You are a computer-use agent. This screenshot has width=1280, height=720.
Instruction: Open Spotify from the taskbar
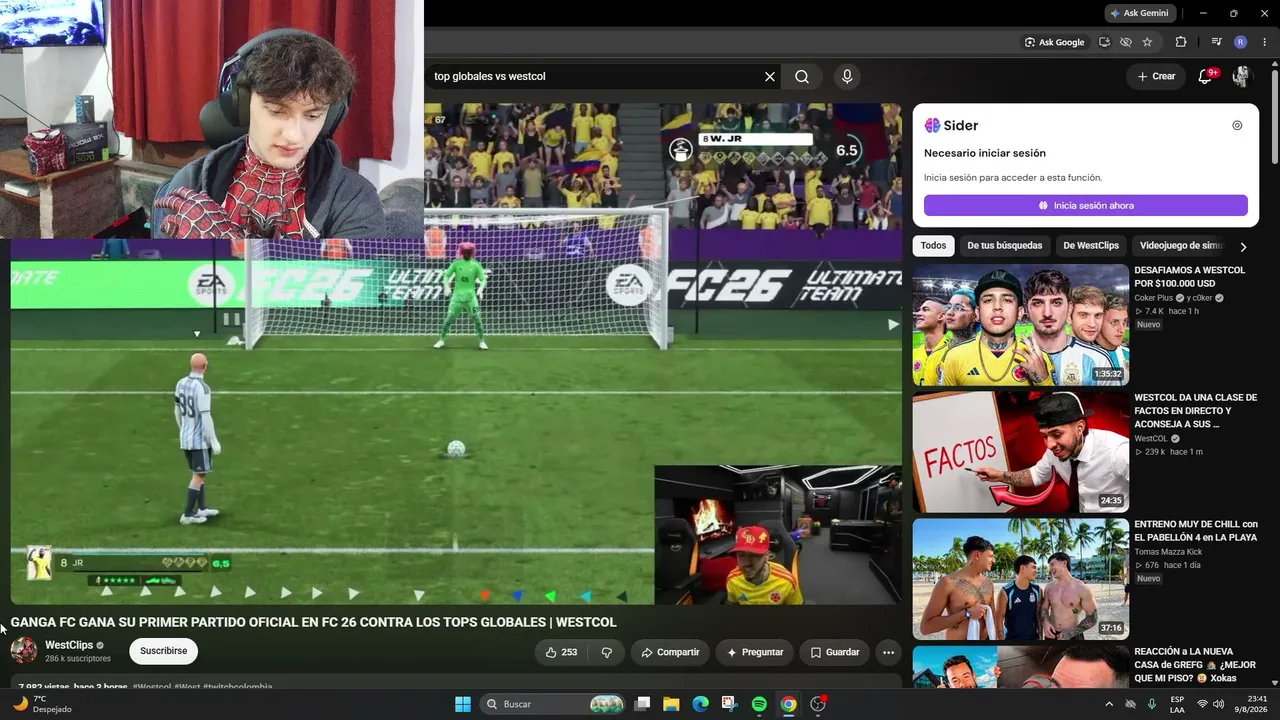pos(759,704)
